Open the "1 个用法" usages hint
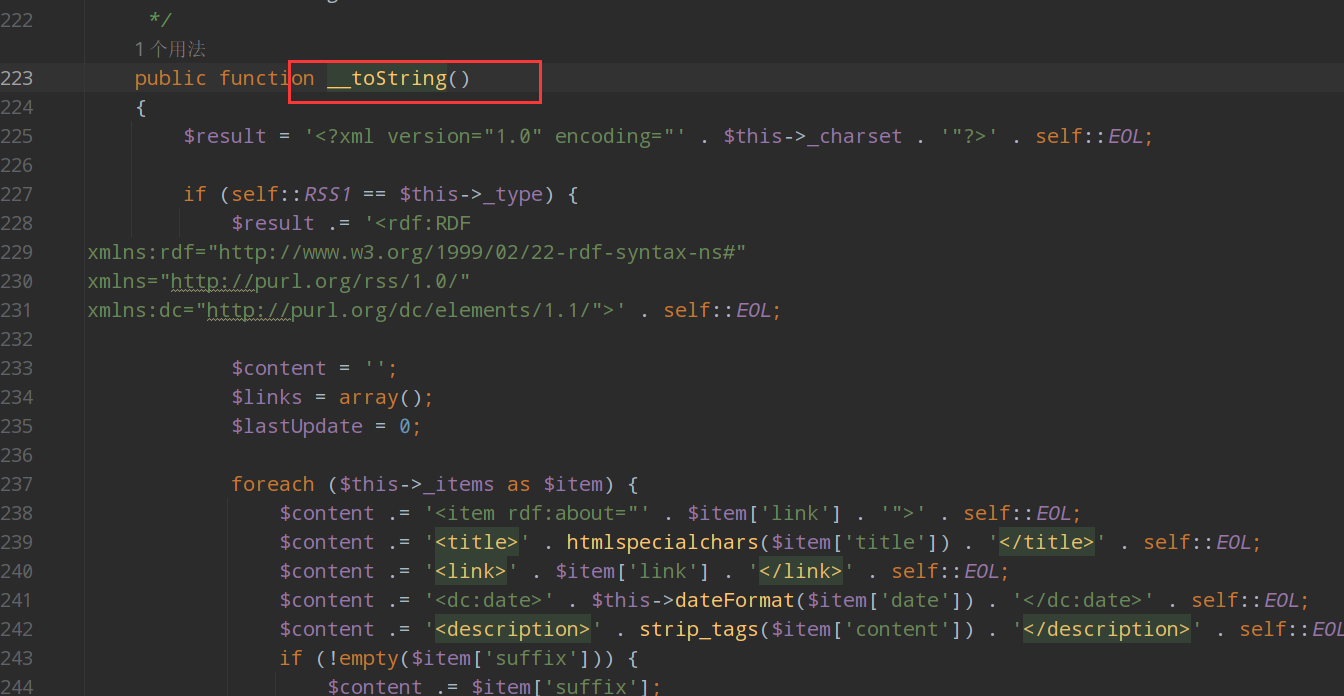 pos(170,49)
